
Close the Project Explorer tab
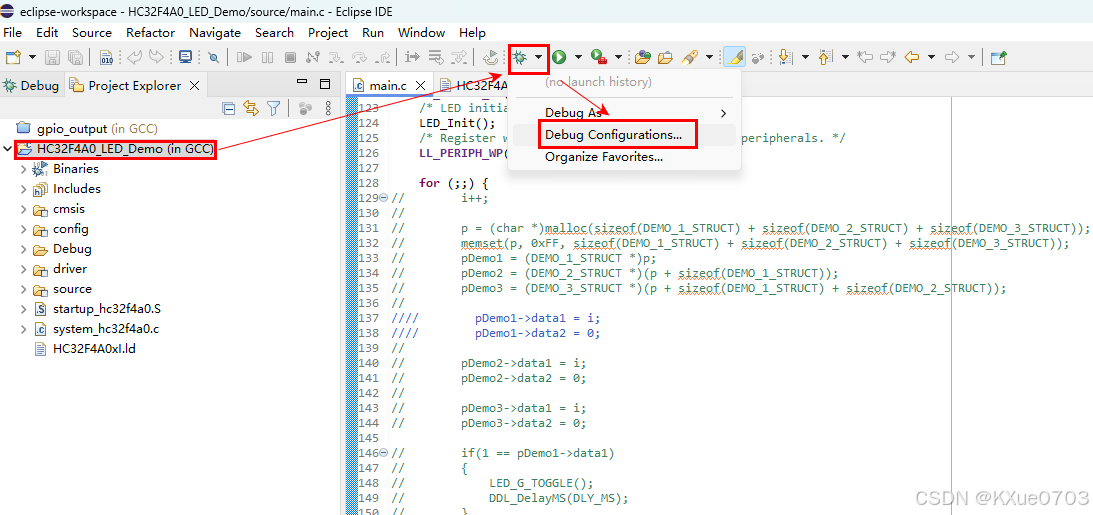pos(194,86)
